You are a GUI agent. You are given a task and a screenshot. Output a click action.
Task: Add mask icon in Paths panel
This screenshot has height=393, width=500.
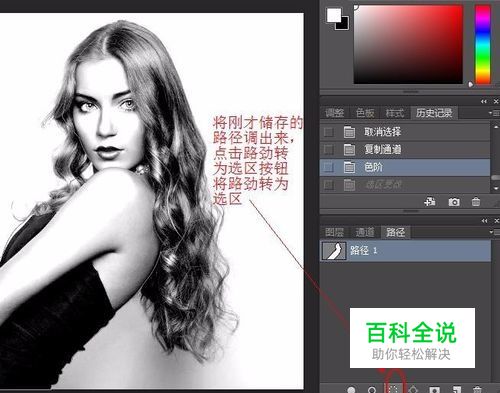click(x=434, y=389)
